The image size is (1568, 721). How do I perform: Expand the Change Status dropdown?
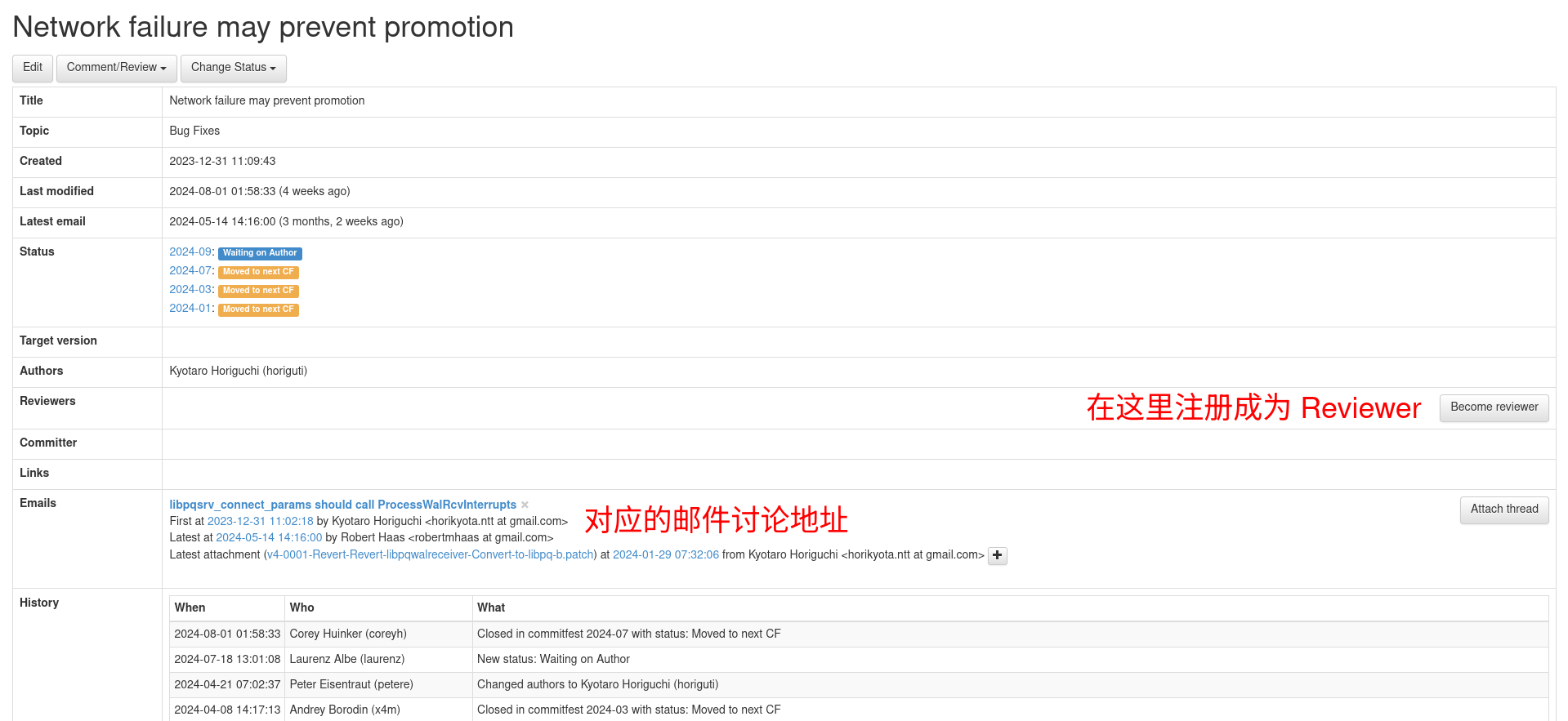click(x=233, y=68)
